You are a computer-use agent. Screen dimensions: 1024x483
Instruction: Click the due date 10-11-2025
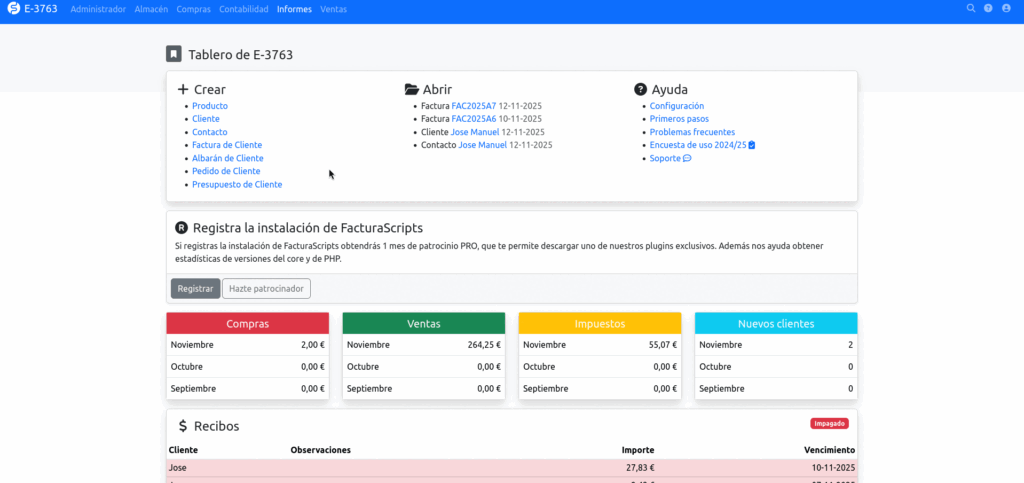(x=833, y=468)
